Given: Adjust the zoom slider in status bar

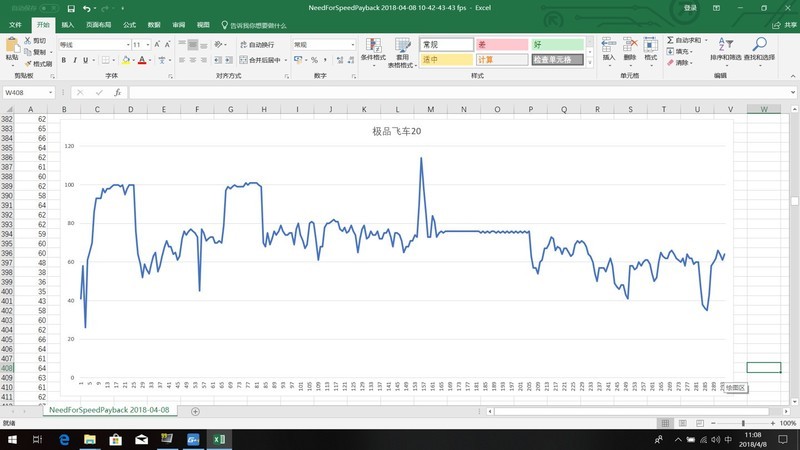Looking at the screenshot, I should point(743,423).
